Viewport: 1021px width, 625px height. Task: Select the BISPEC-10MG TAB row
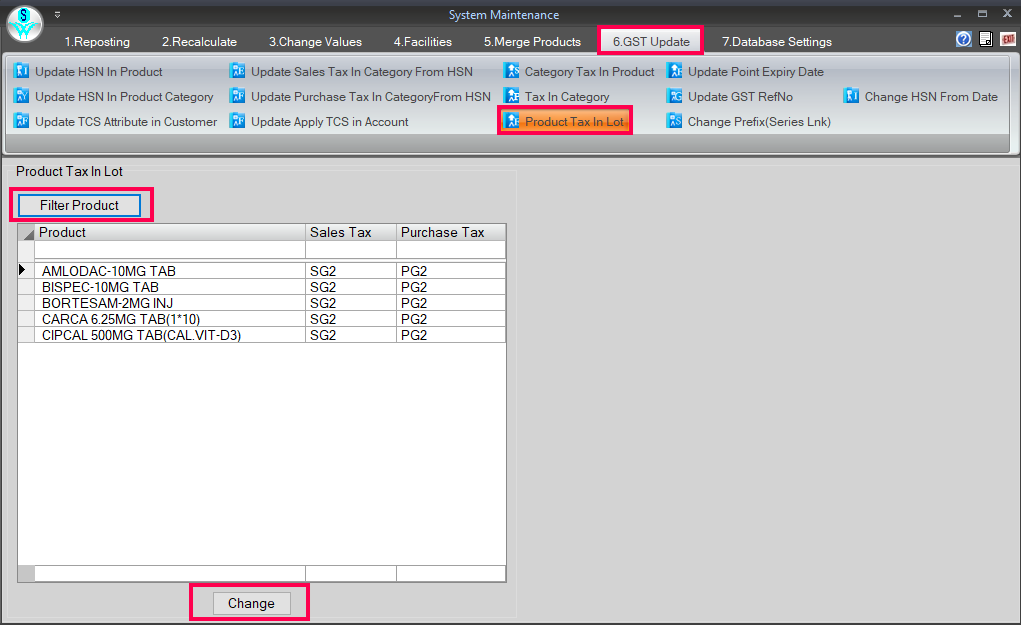pos(262,287)
